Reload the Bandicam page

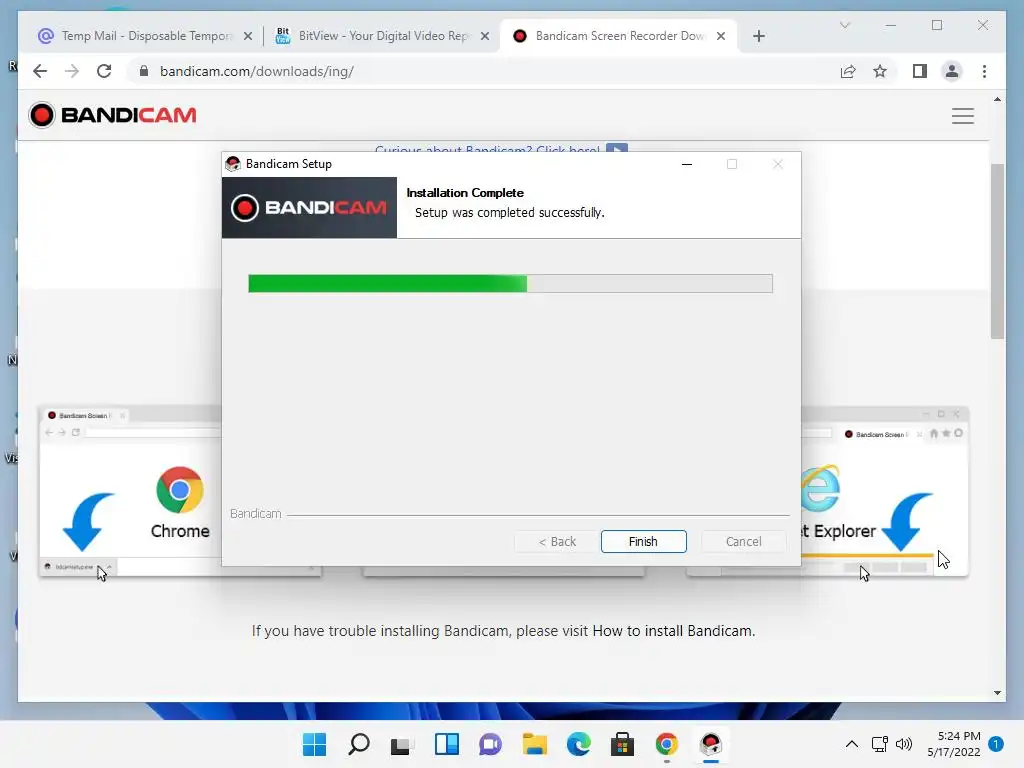(x=104, y=71)
